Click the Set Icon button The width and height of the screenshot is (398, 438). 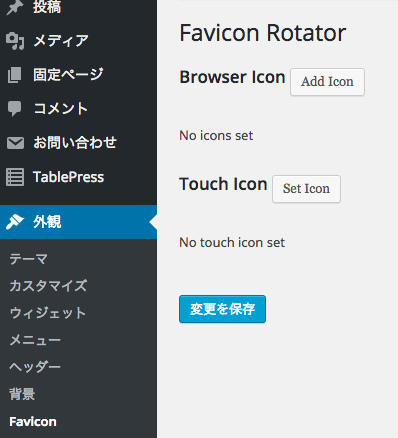(306, 189)
